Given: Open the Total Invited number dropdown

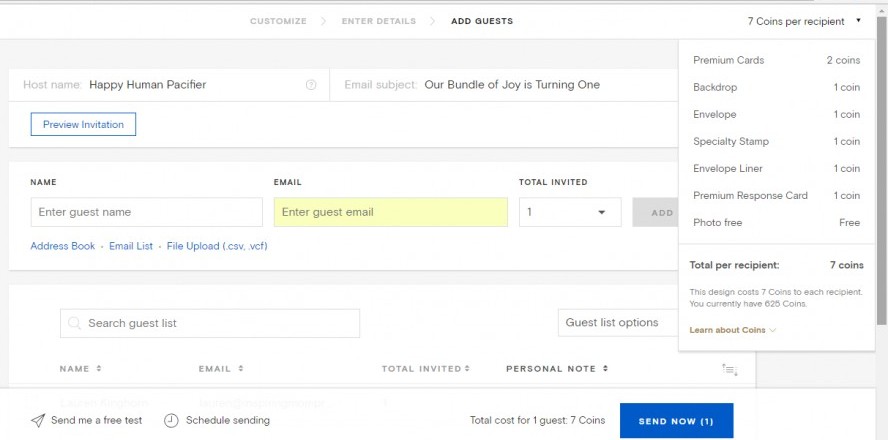Looking at the screenshot, I should pyautogui.click(x=570, y=212).
